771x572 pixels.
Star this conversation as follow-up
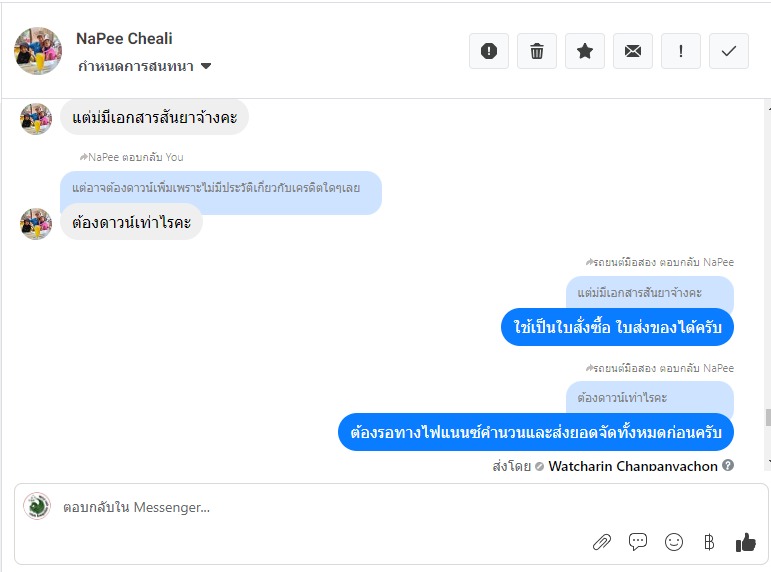tap(585, 51)
